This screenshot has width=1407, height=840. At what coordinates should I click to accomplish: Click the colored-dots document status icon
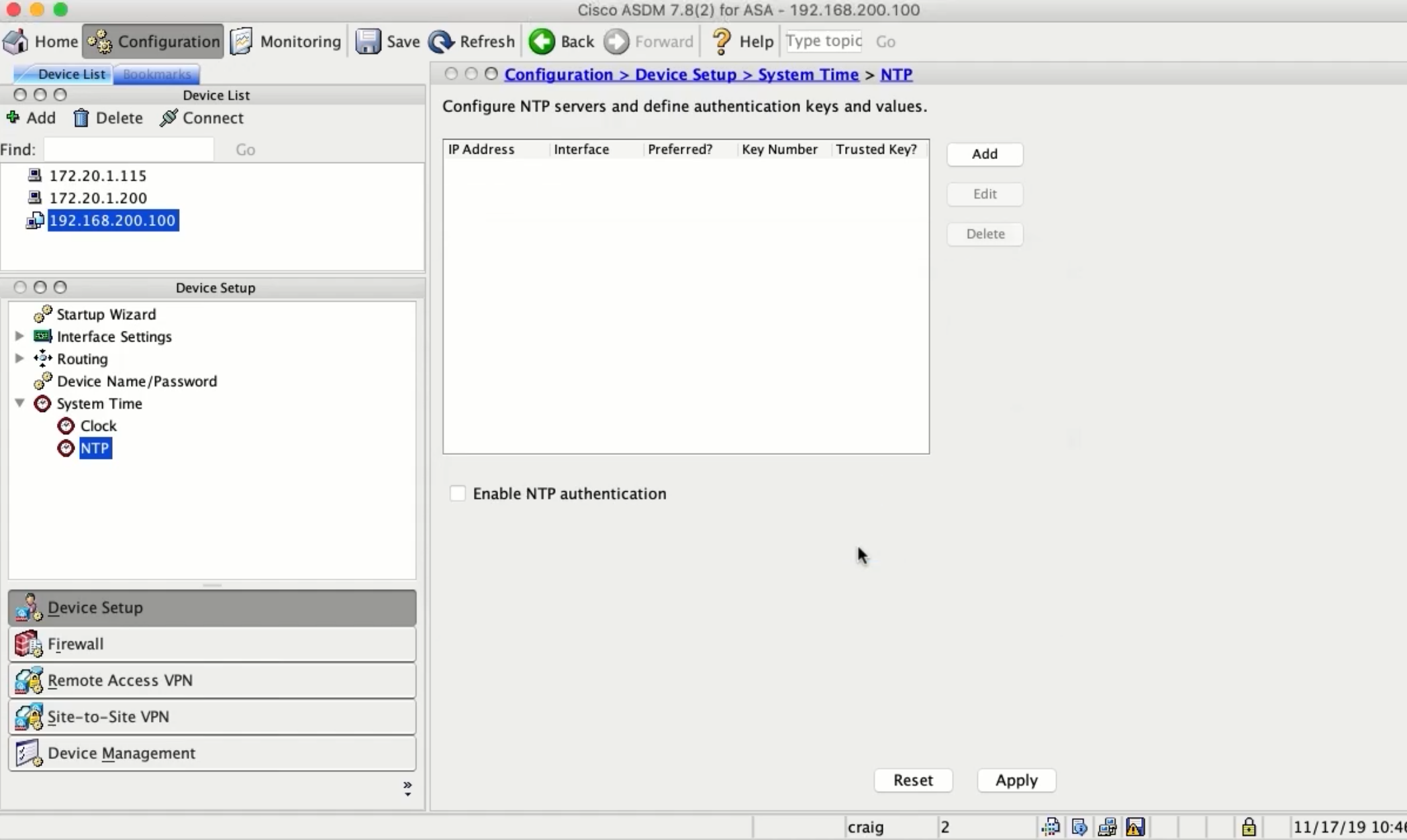coord(1051,827)
